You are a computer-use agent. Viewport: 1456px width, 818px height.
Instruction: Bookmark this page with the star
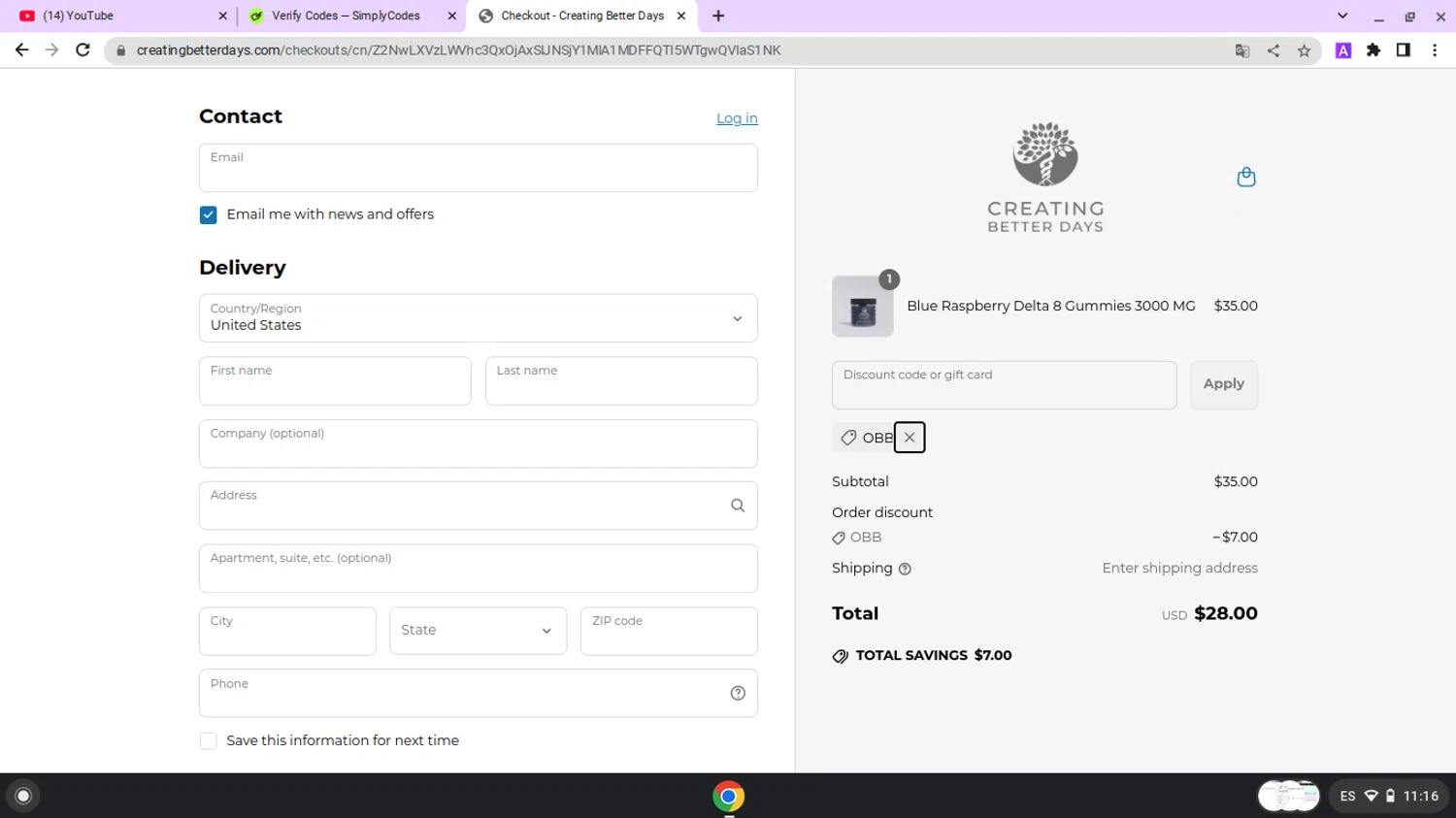pos(1305,50)
